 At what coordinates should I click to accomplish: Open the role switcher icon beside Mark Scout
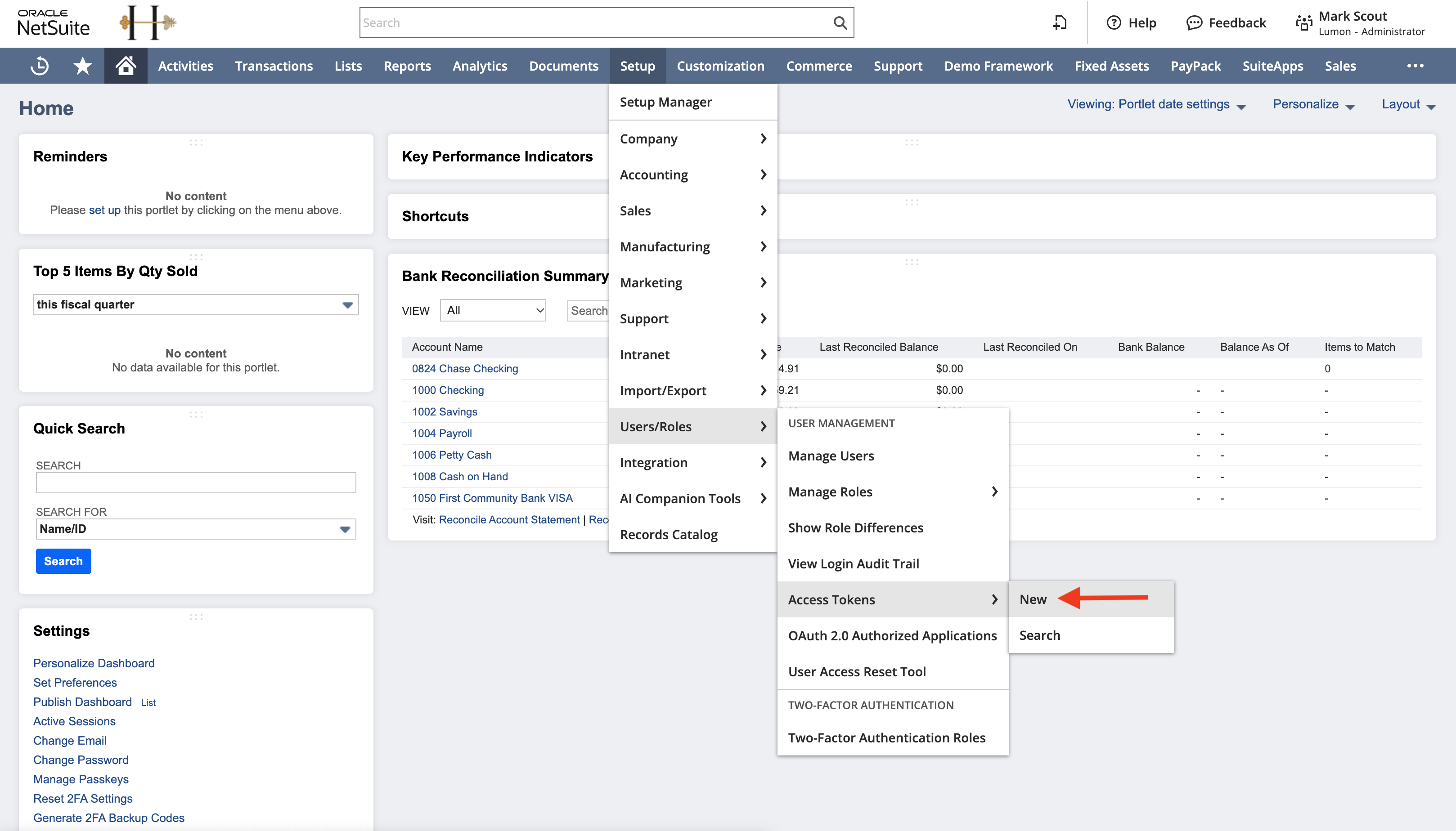coord(1303,23)
